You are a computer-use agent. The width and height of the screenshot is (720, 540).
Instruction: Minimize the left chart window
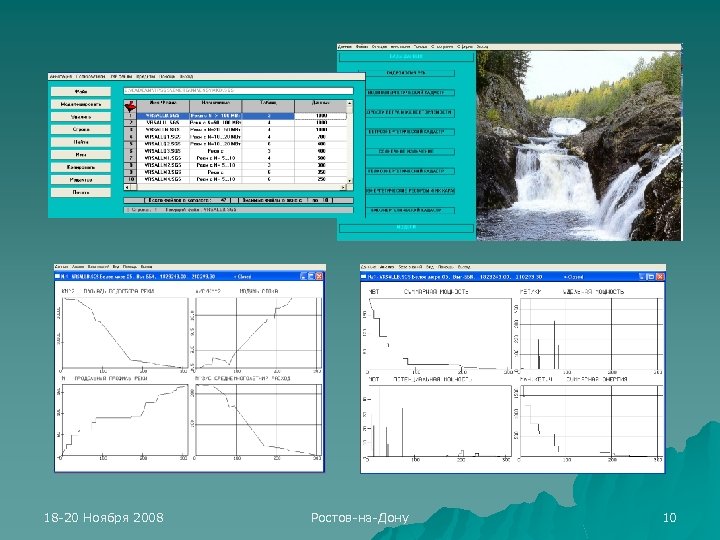pos(304,276)
